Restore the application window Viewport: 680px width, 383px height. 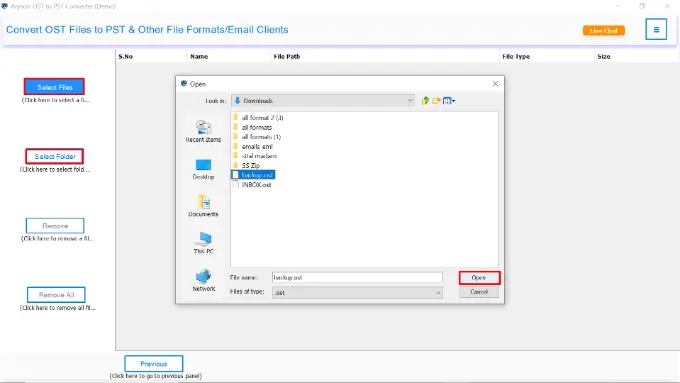642,6
